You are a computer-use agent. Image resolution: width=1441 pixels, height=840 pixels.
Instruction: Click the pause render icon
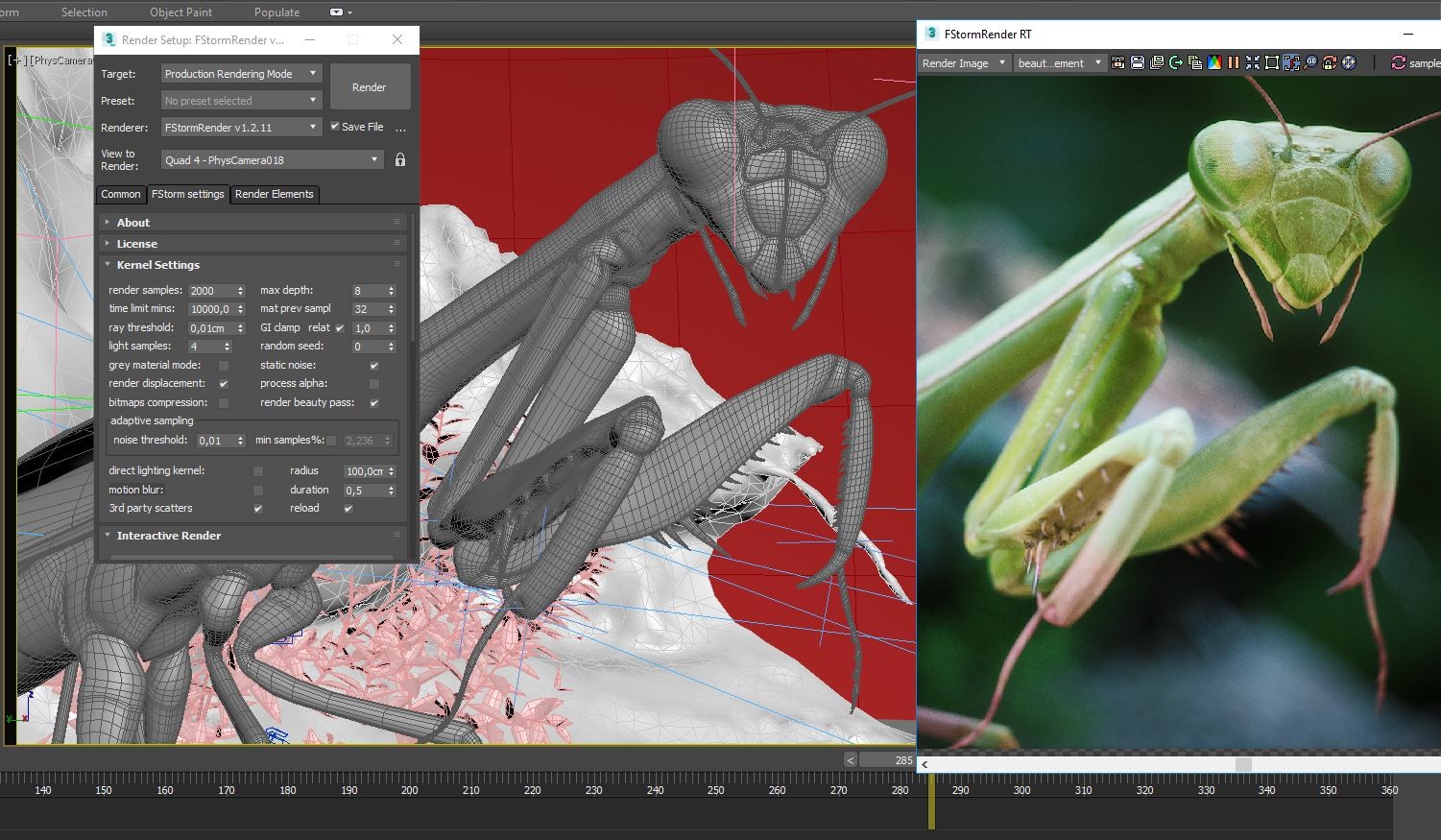(1234, 63)
